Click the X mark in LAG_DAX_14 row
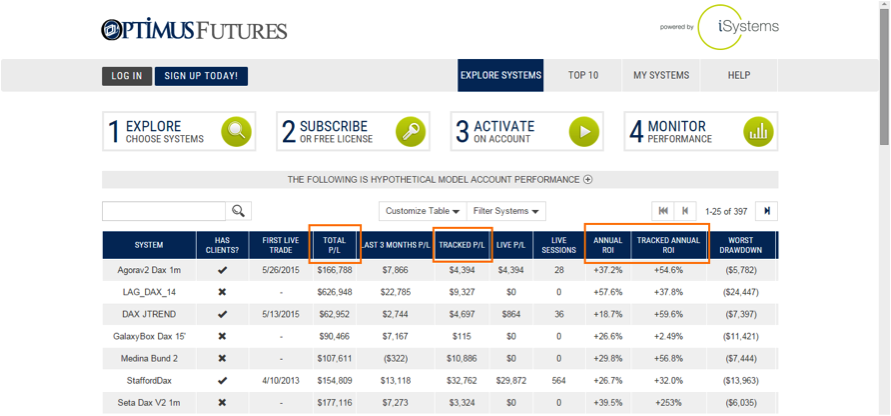Viewport: 891px width, 416px height. (x=222, y=292)
